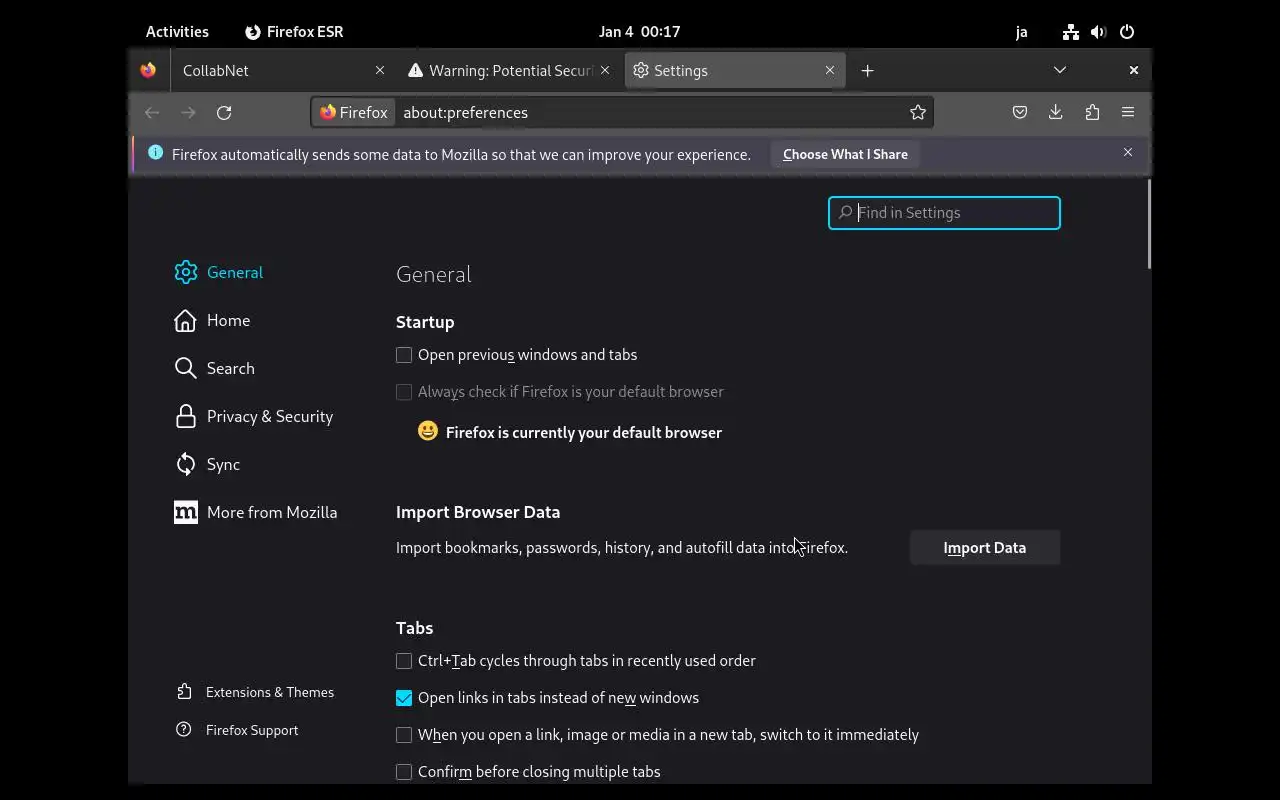The image size is (1280, 800).
Task: Click the Import Data button
Action: pos(984,548)
